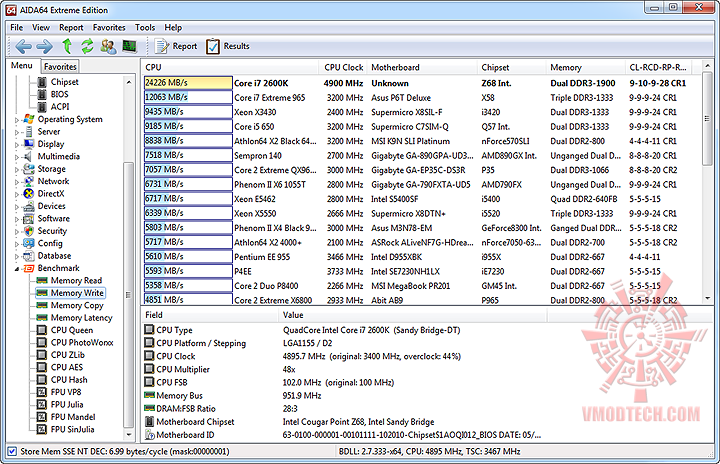Image resolution: width=720 pixels, height=464 pixels.
Task: Select CPU ZLib benchmark icon
Action: coord(42,355)
